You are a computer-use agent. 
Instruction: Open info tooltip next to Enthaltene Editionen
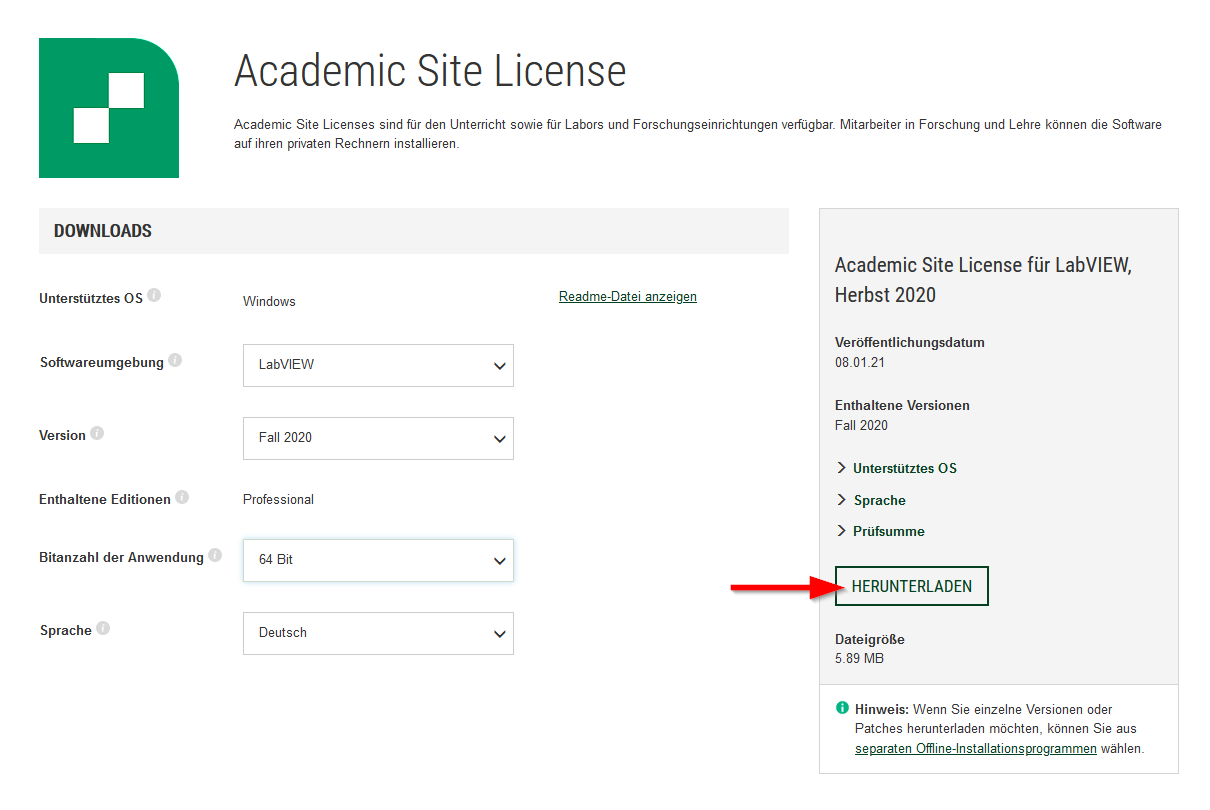tap(182, 497)
